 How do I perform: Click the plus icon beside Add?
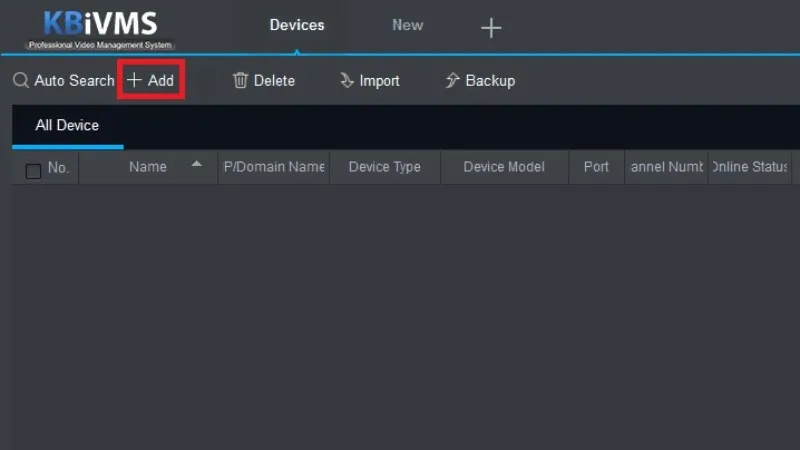point(134,80)
